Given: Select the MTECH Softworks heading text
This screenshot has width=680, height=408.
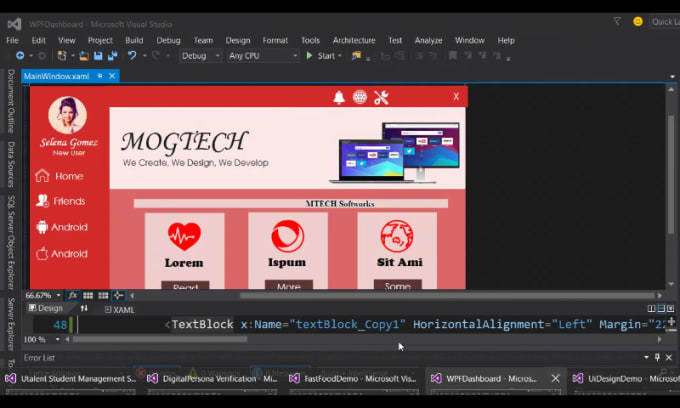Looking at the screenshot, I should [340, 203].
